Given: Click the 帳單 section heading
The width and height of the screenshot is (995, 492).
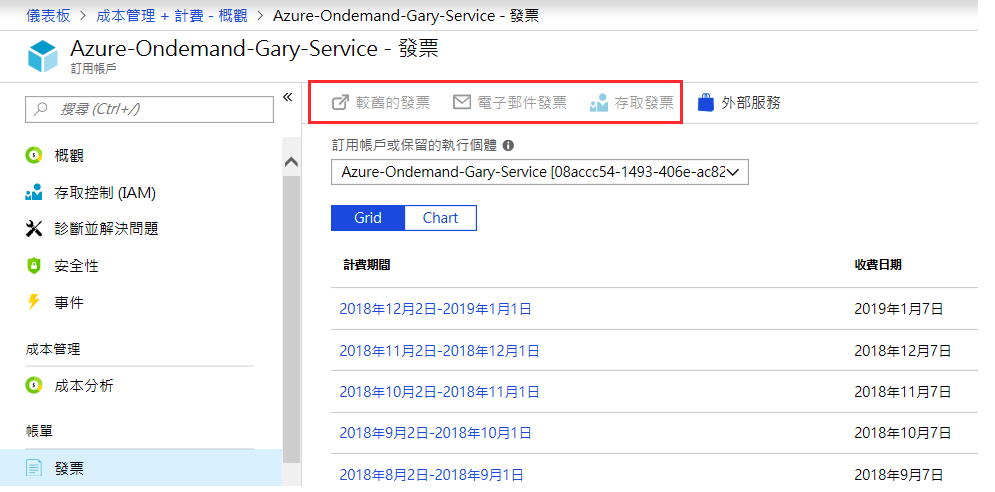Looking at the screenshot, I should tap(39, 431).
